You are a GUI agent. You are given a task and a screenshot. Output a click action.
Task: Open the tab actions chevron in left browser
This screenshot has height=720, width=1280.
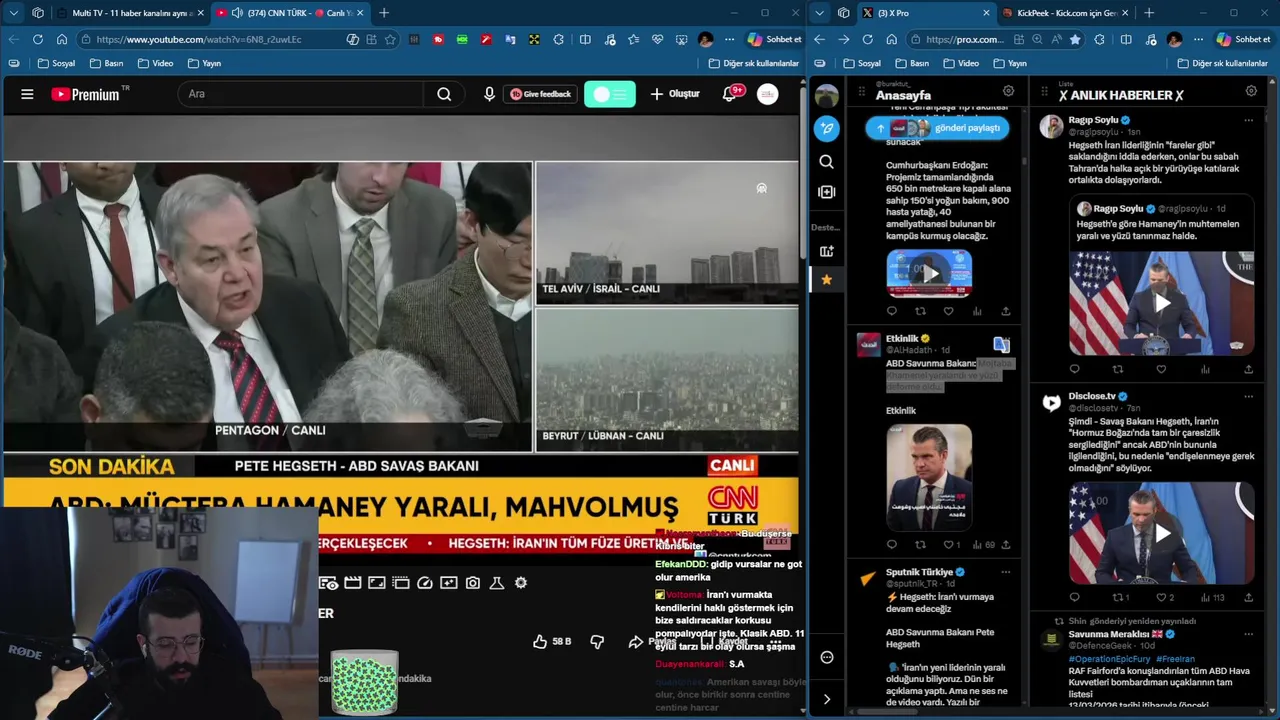(13, 13)
